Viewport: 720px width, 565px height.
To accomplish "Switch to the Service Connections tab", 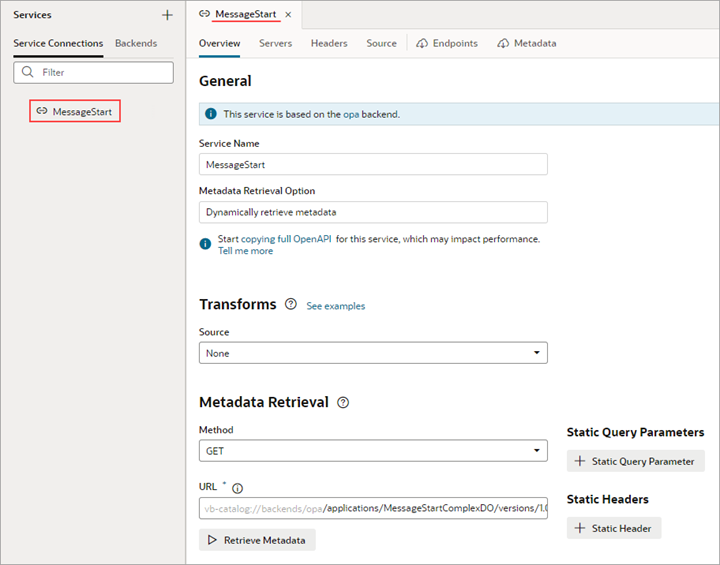I will coord(58,43).
